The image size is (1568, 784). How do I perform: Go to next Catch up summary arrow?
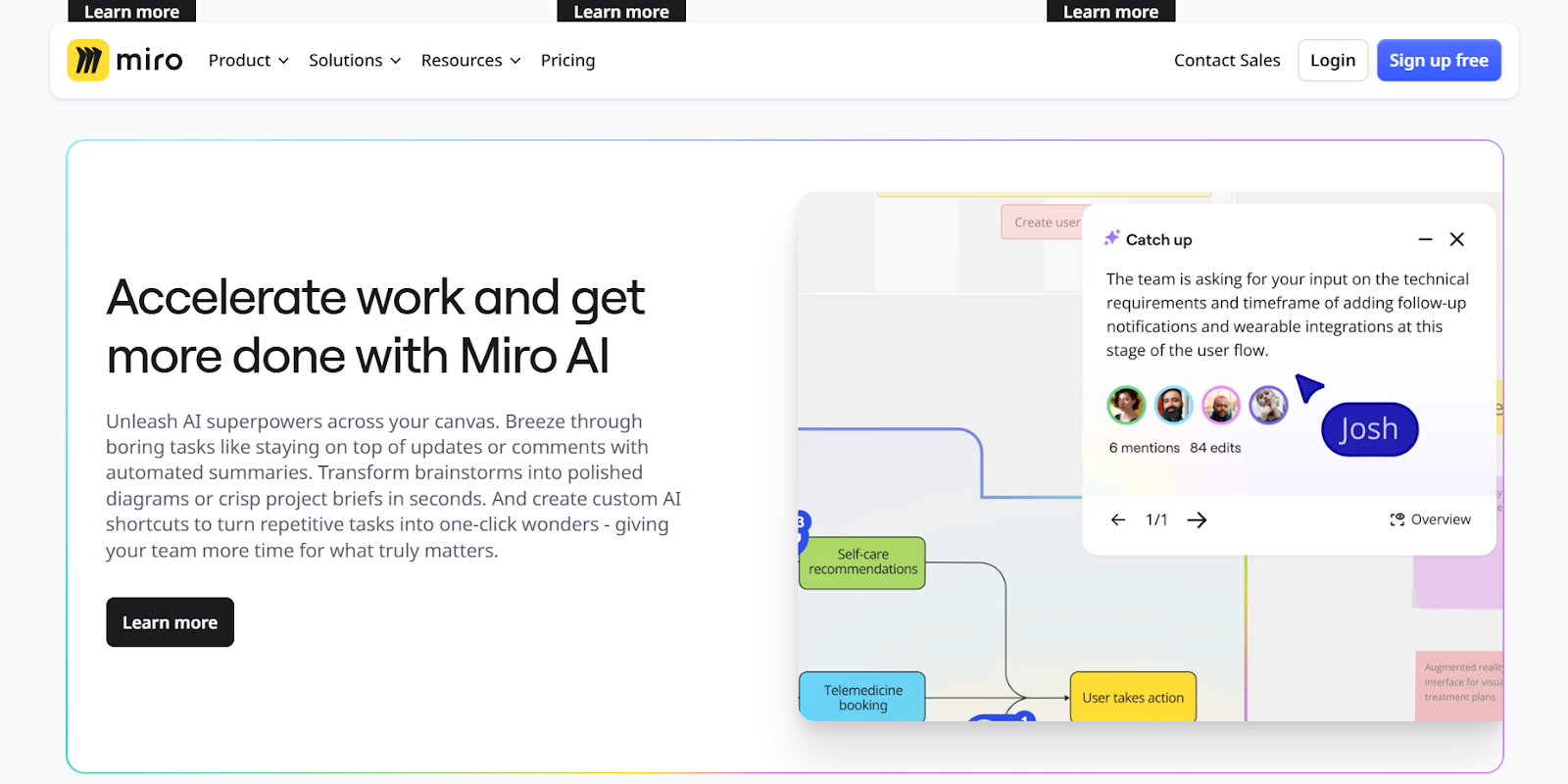(1197, 519)
